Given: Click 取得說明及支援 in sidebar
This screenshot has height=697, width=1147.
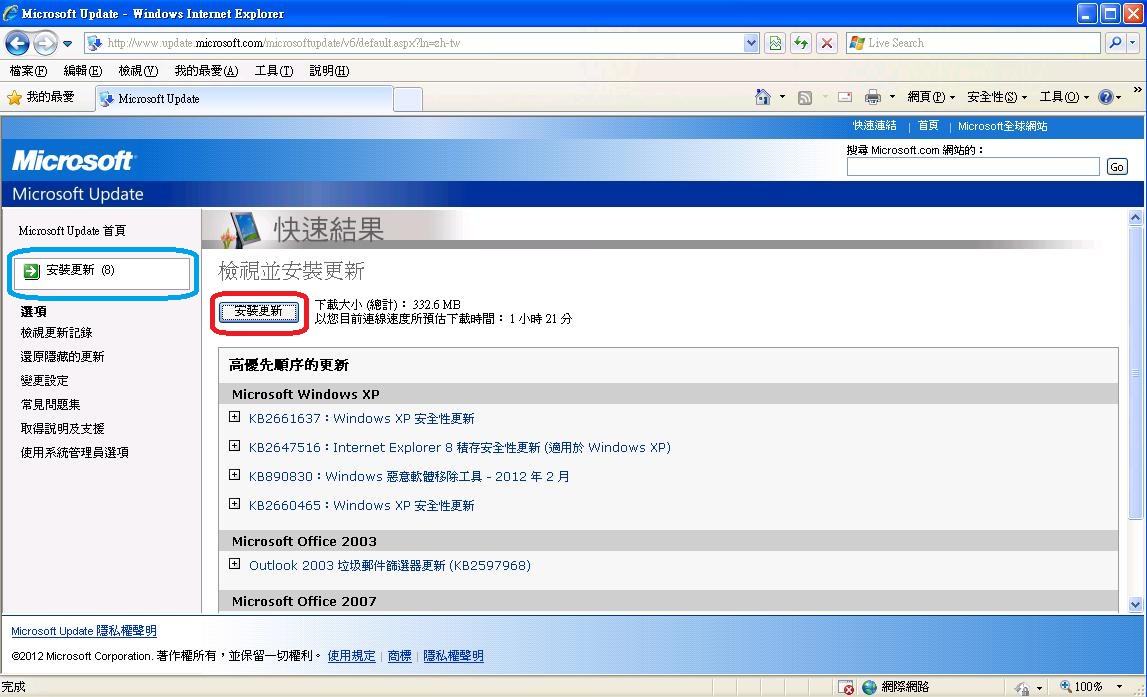Looking at the screenshot, I should (62, 429).
